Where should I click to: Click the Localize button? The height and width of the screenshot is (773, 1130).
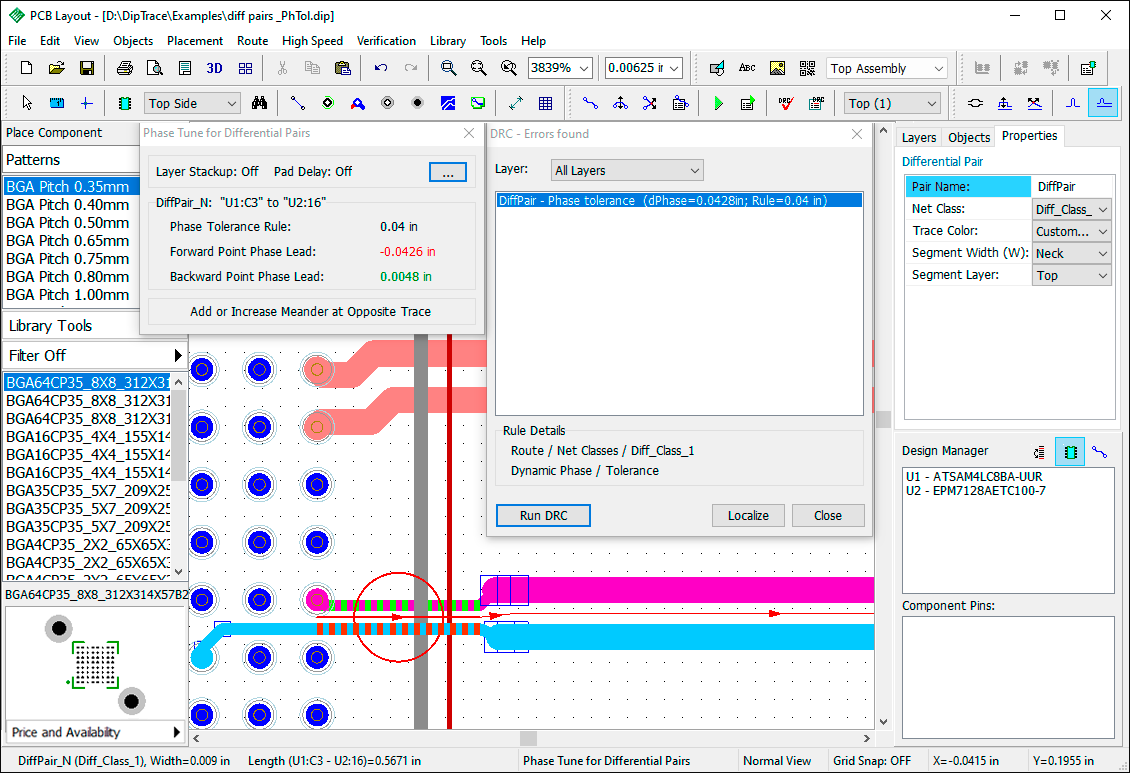coord(748,516)
